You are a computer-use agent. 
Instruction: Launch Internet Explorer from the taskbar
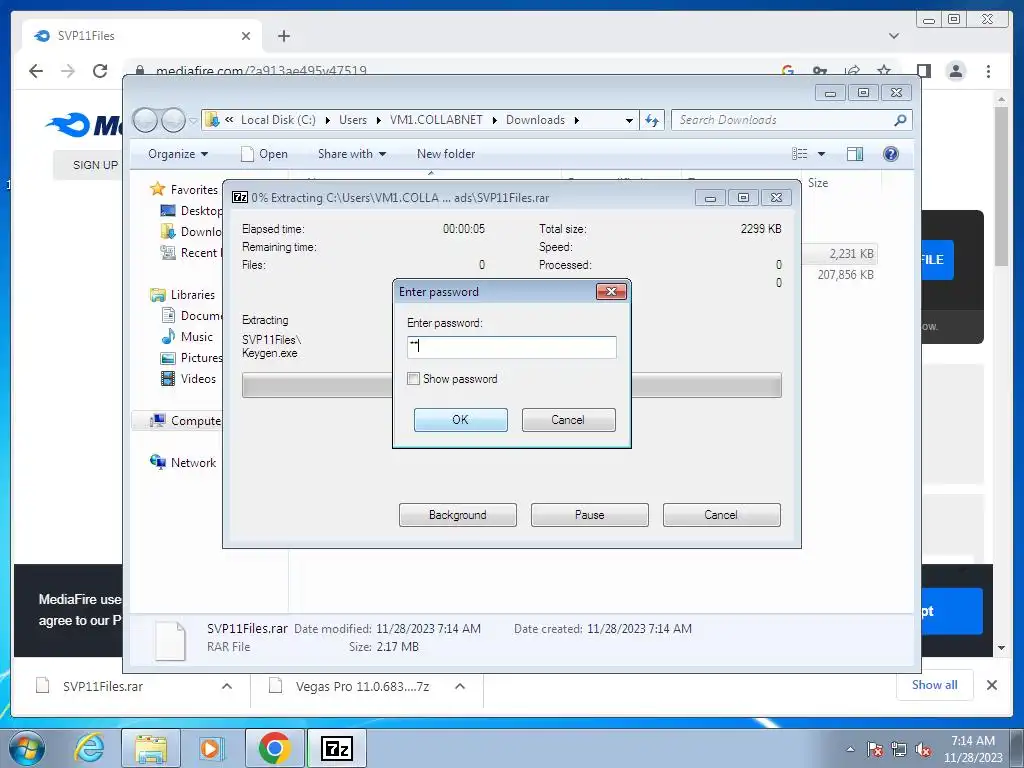(x=89, y=748)
